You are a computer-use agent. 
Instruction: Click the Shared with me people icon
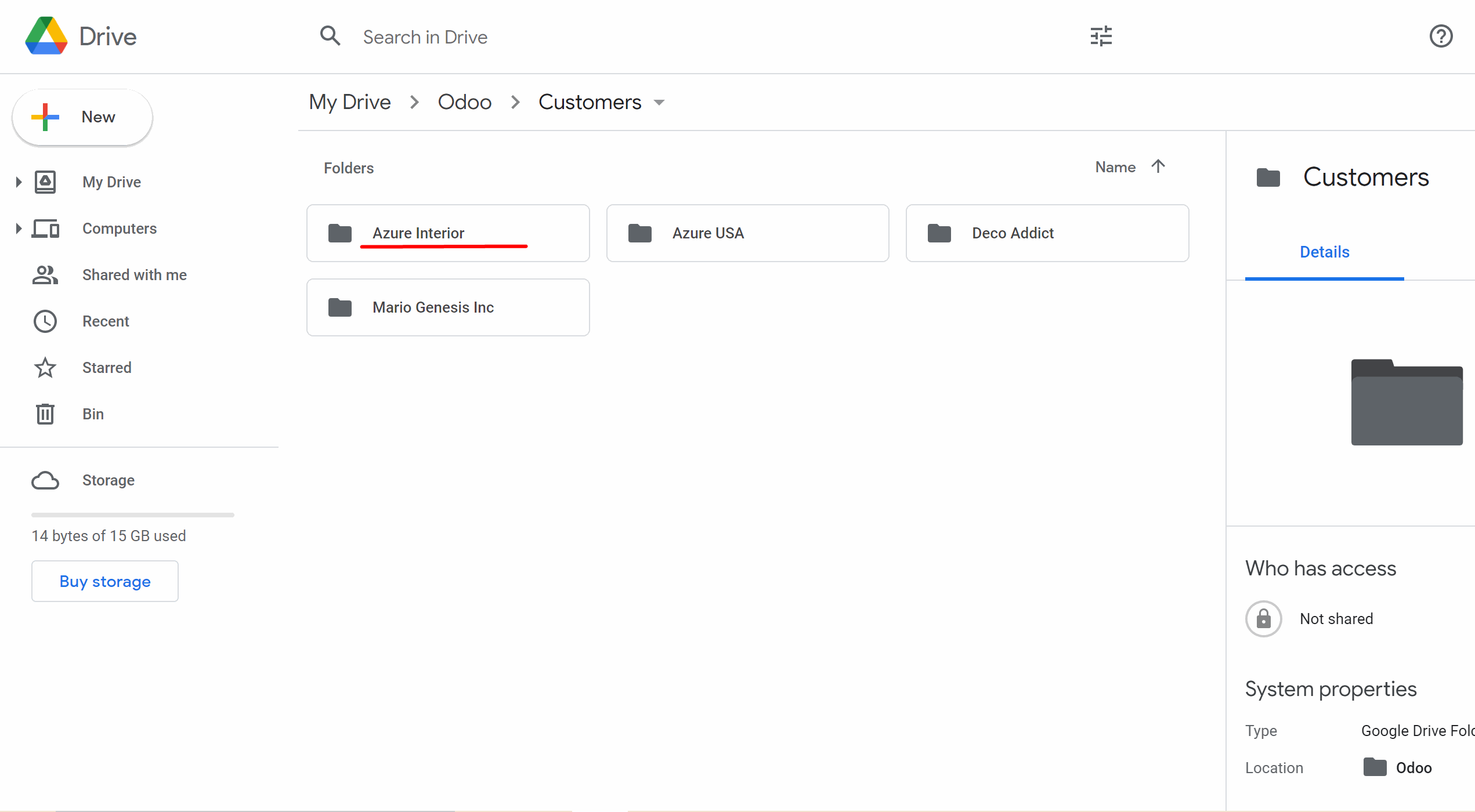pyautogui.click(x=45, y=275)
